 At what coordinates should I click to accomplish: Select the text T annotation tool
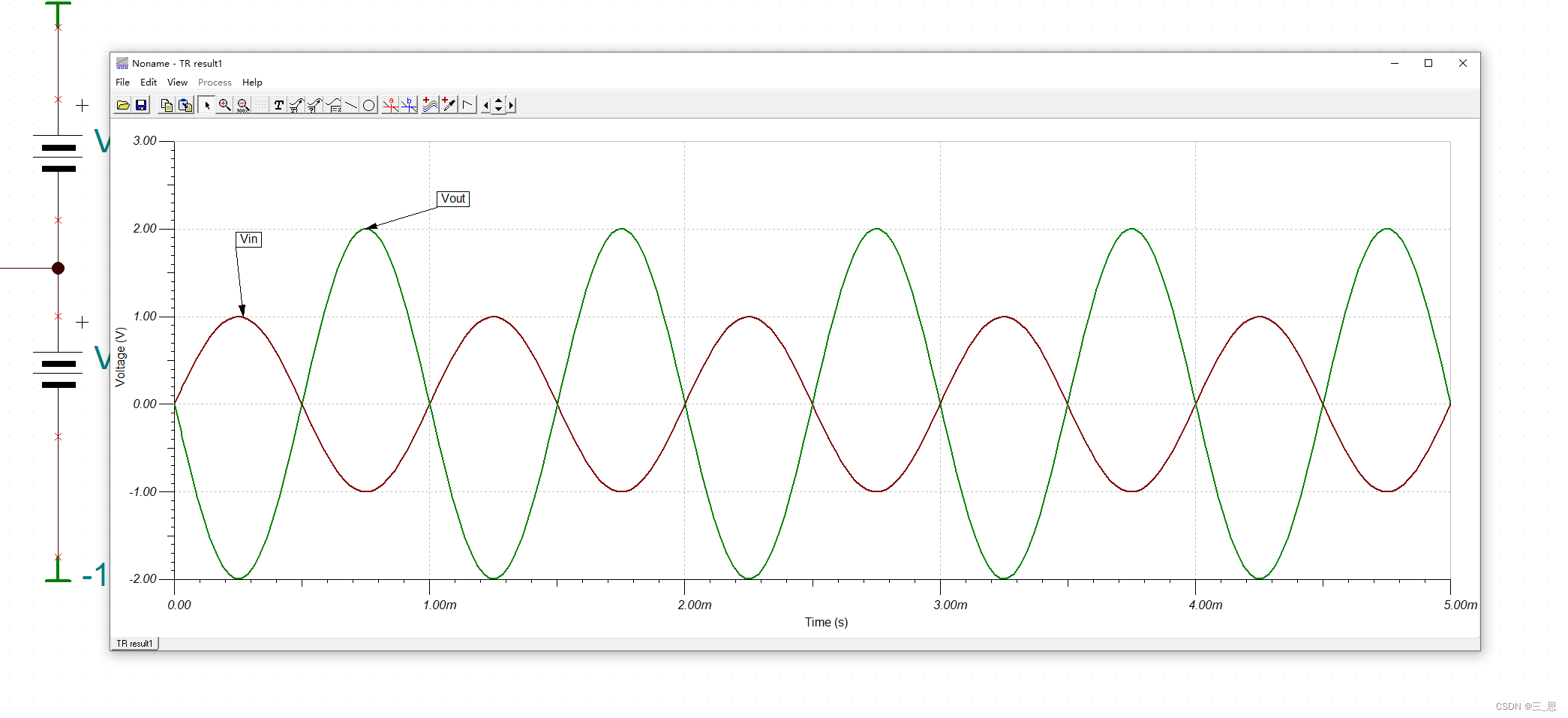point(279,105)
